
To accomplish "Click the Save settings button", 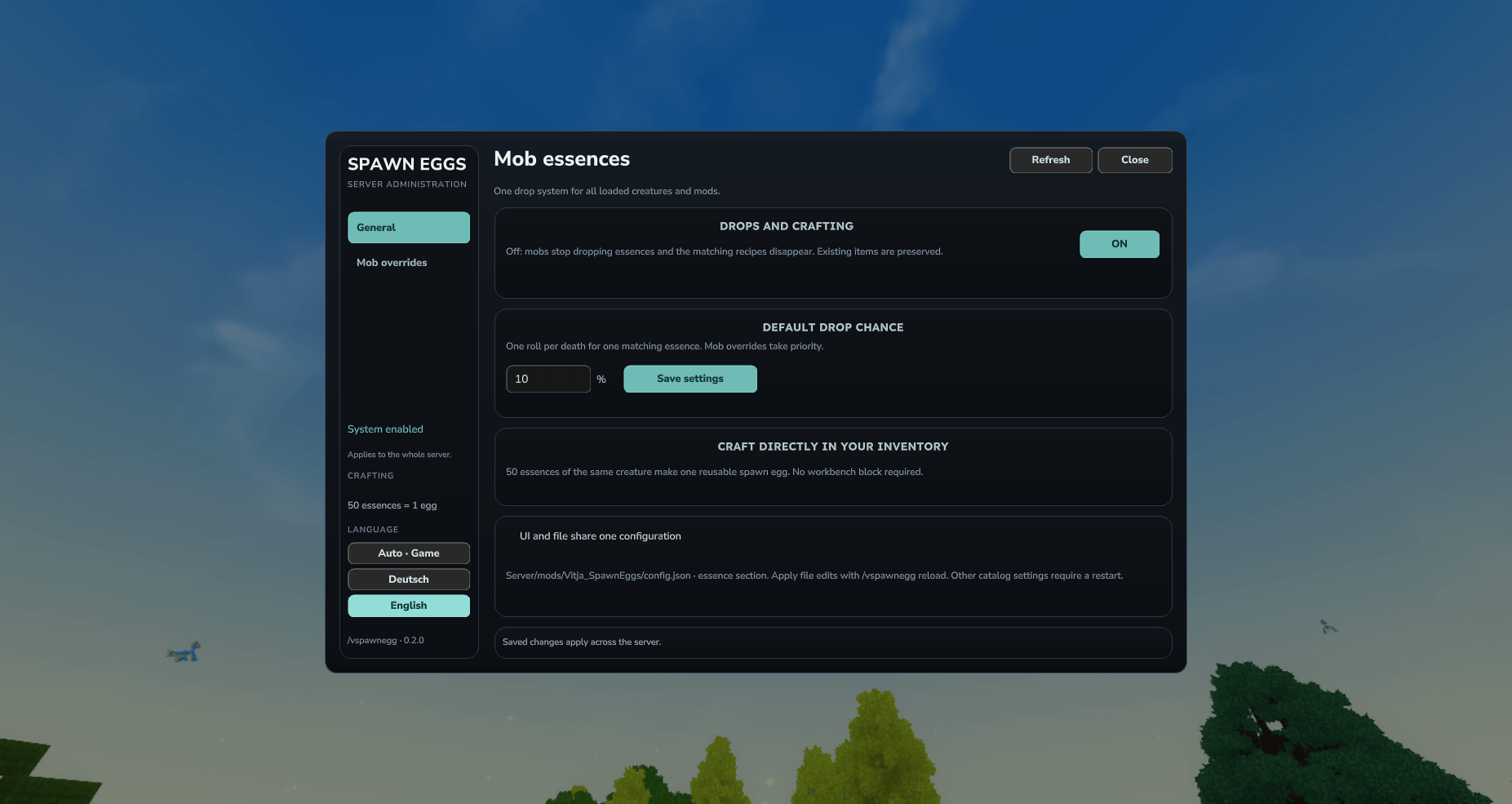I will (690, 379).
